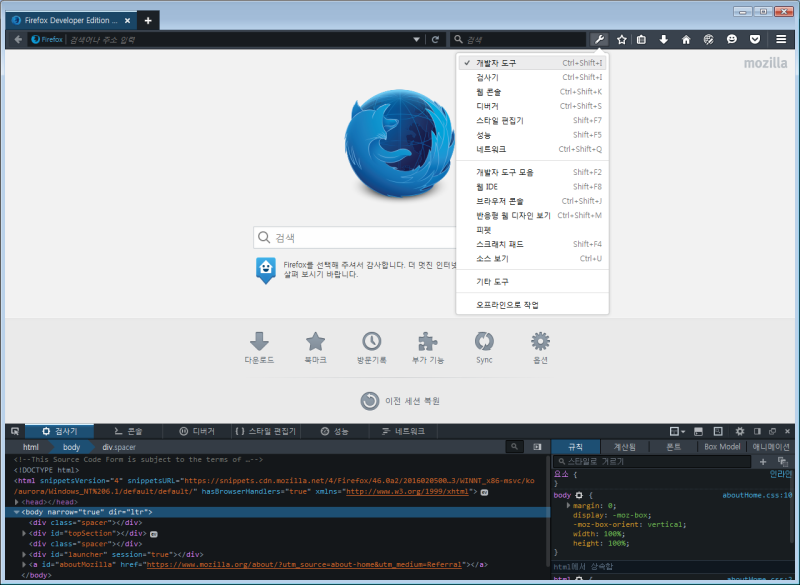Choose 스타일 편집기 Shift+F7 menu item
The width and height of the screenshot is (800, 585).
532,120
